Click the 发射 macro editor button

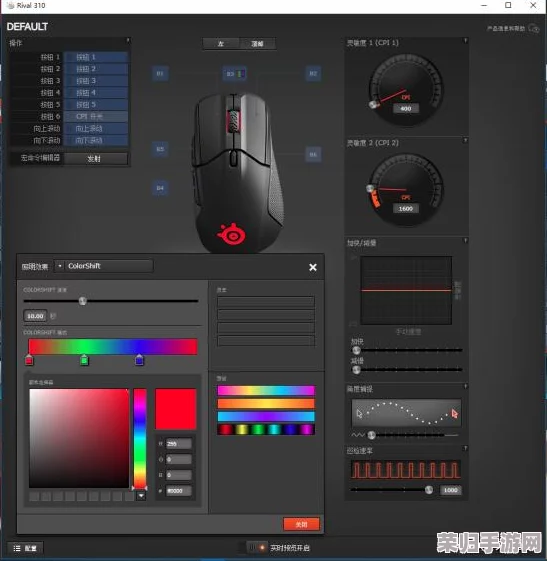click(96, 158)
